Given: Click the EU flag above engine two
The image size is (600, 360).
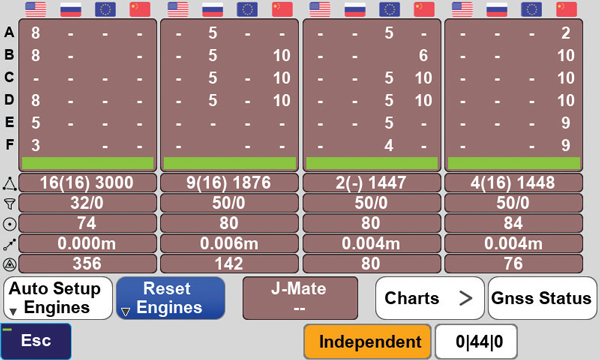Looking at the screenshot, I should (x=247, y=10).
